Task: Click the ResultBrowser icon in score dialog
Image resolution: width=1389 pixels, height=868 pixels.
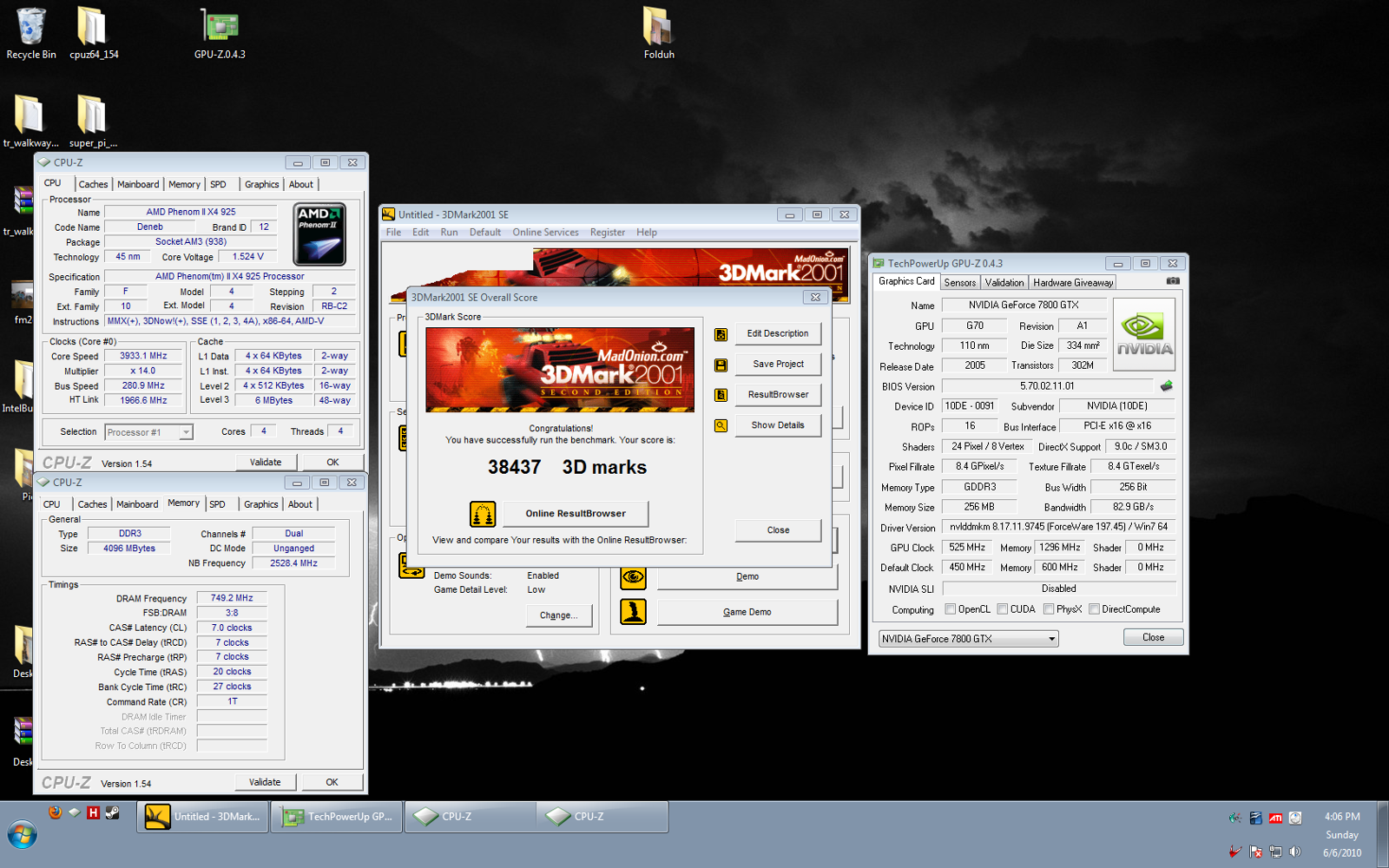Action: (x=721, y=395)
